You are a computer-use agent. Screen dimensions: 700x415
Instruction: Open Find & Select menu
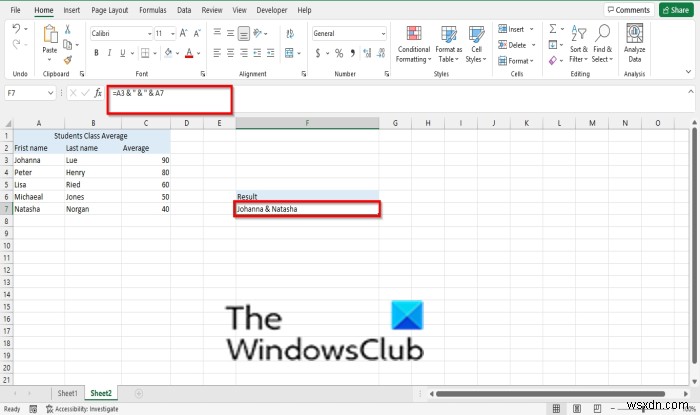(x=603, y=44)
